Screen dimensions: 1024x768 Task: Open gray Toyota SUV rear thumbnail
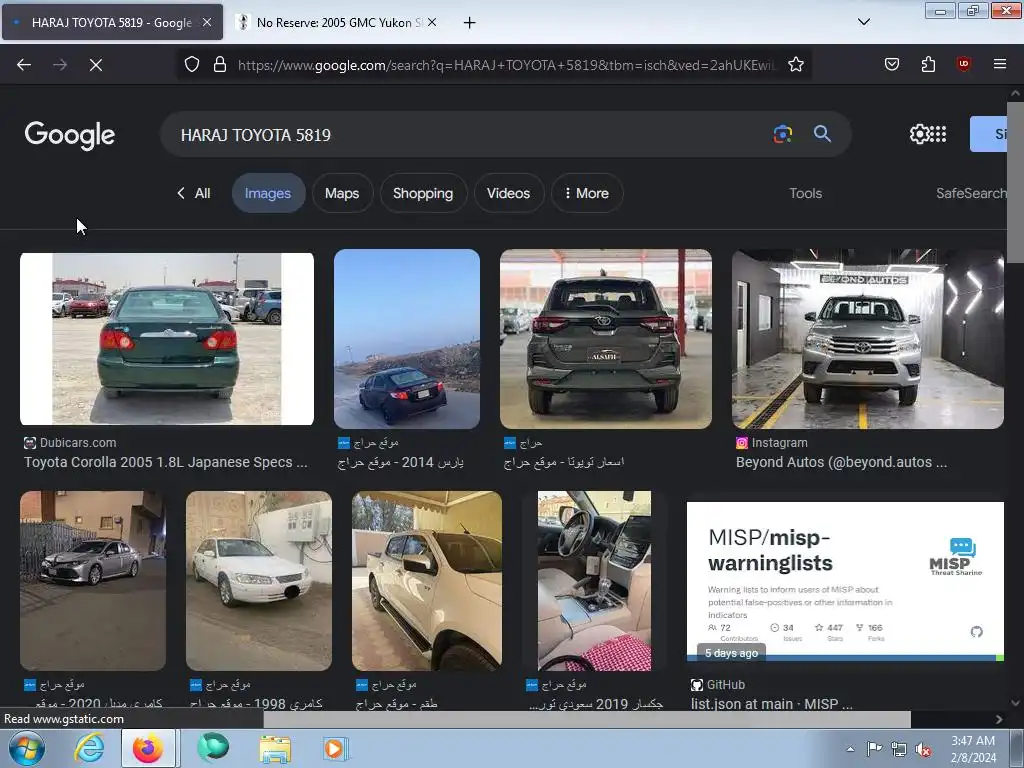pos(606,339)
